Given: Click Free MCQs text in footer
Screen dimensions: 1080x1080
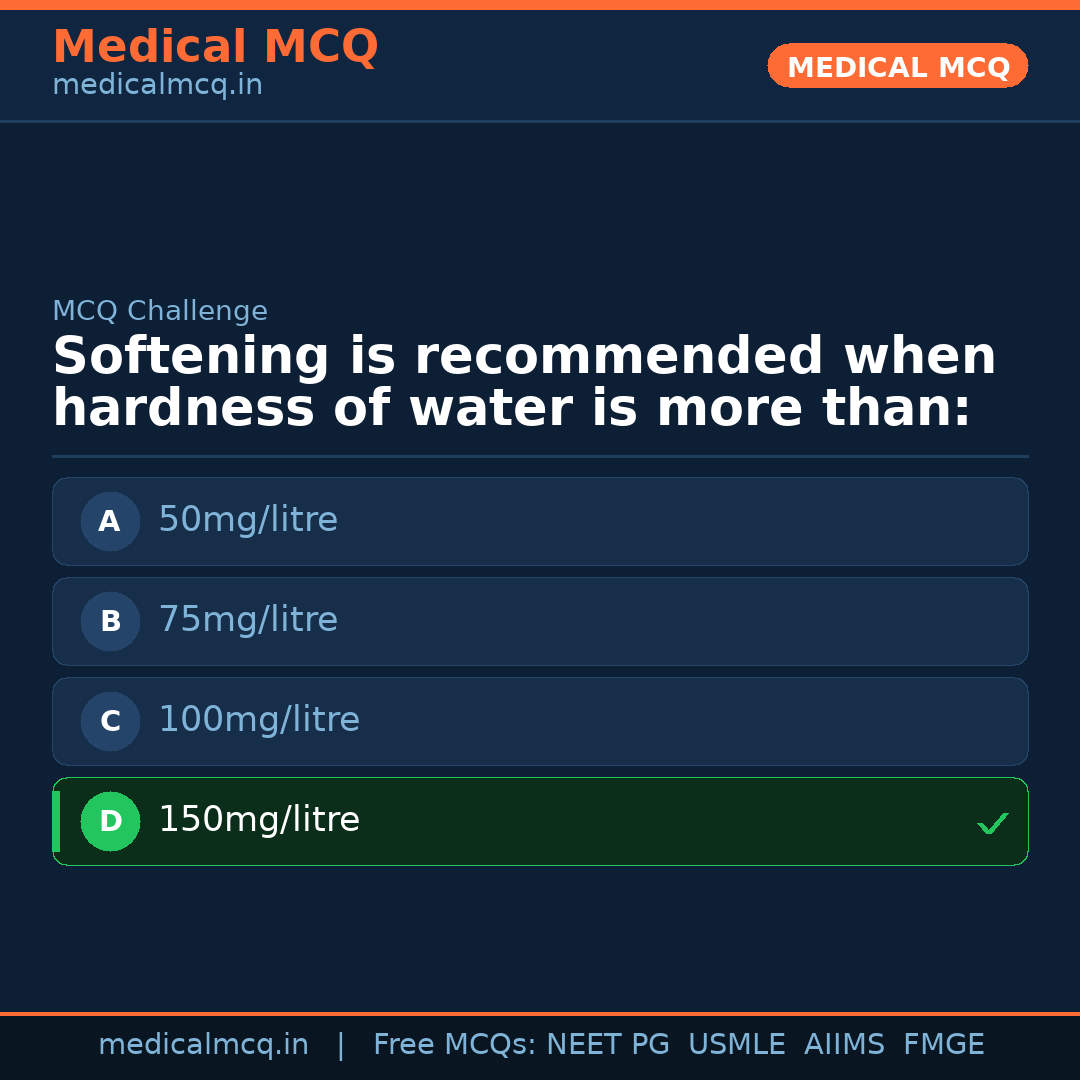Looking at the screenshot, I should coord(454,1045).
